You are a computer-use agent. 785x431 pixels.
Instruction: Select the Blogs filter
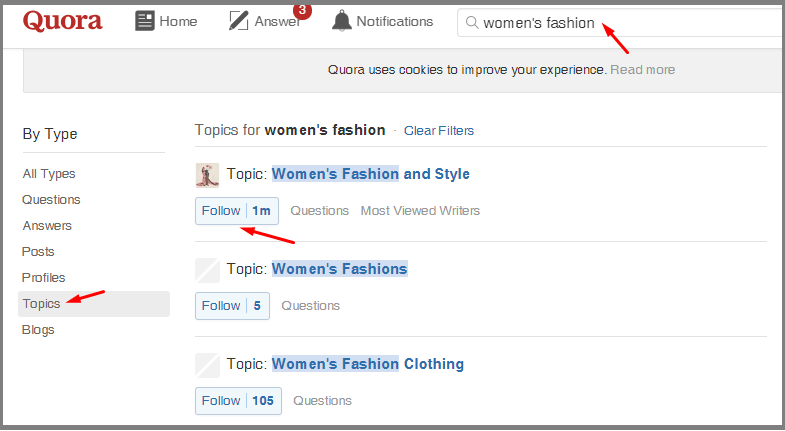[38, 330]
